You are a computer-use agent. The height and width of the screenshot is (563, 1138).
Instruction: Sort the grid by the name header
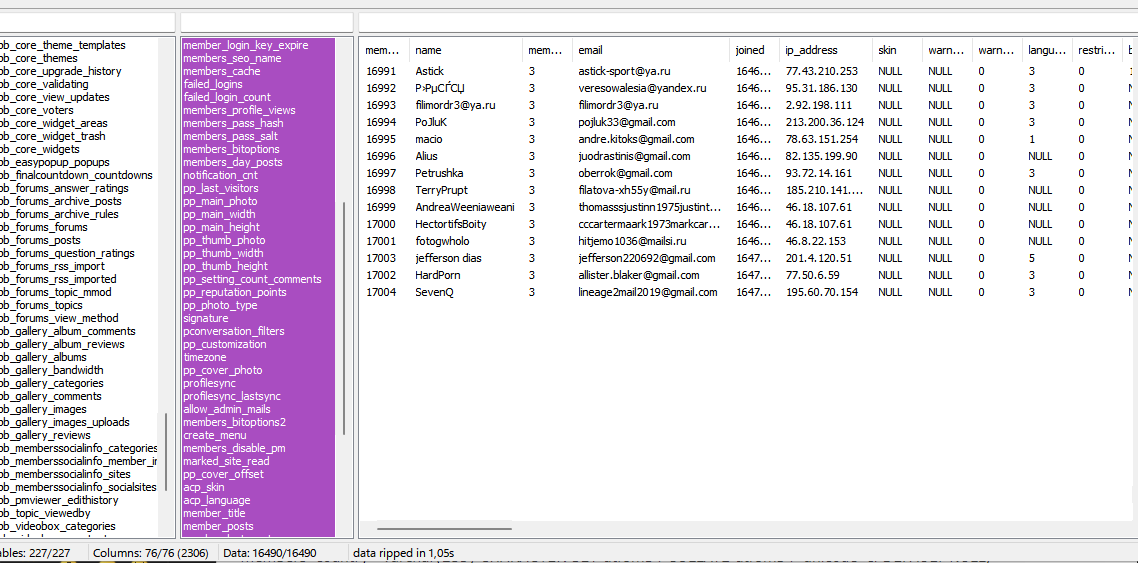(428, 50)
